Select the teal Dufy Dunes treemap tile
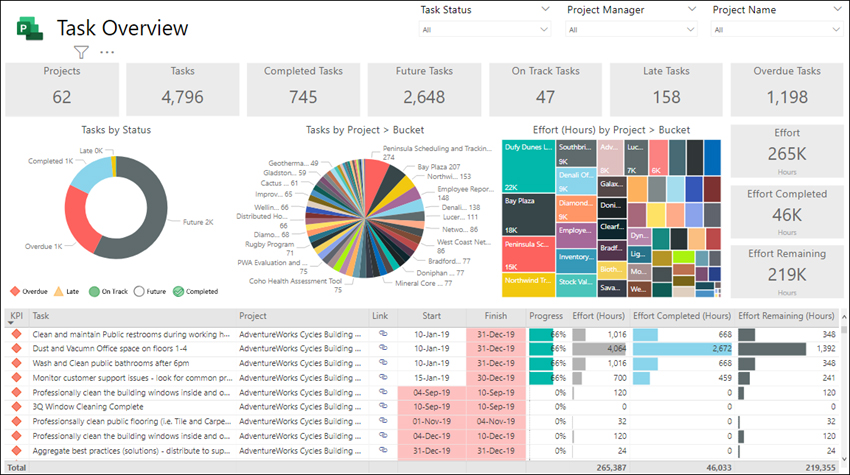 pos(529,166)
